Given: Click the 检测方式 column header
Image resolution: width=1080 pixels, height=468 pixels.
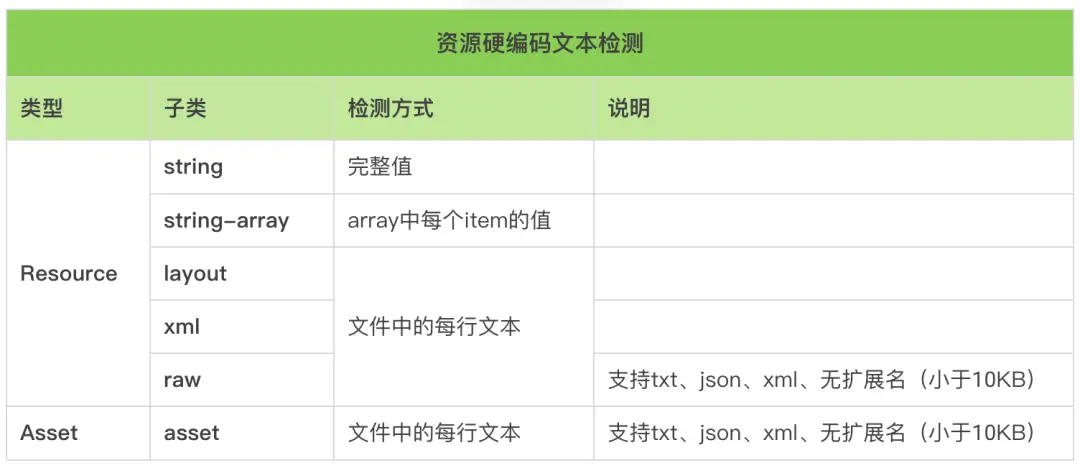Looking at the screenshot, I should 390,109.
